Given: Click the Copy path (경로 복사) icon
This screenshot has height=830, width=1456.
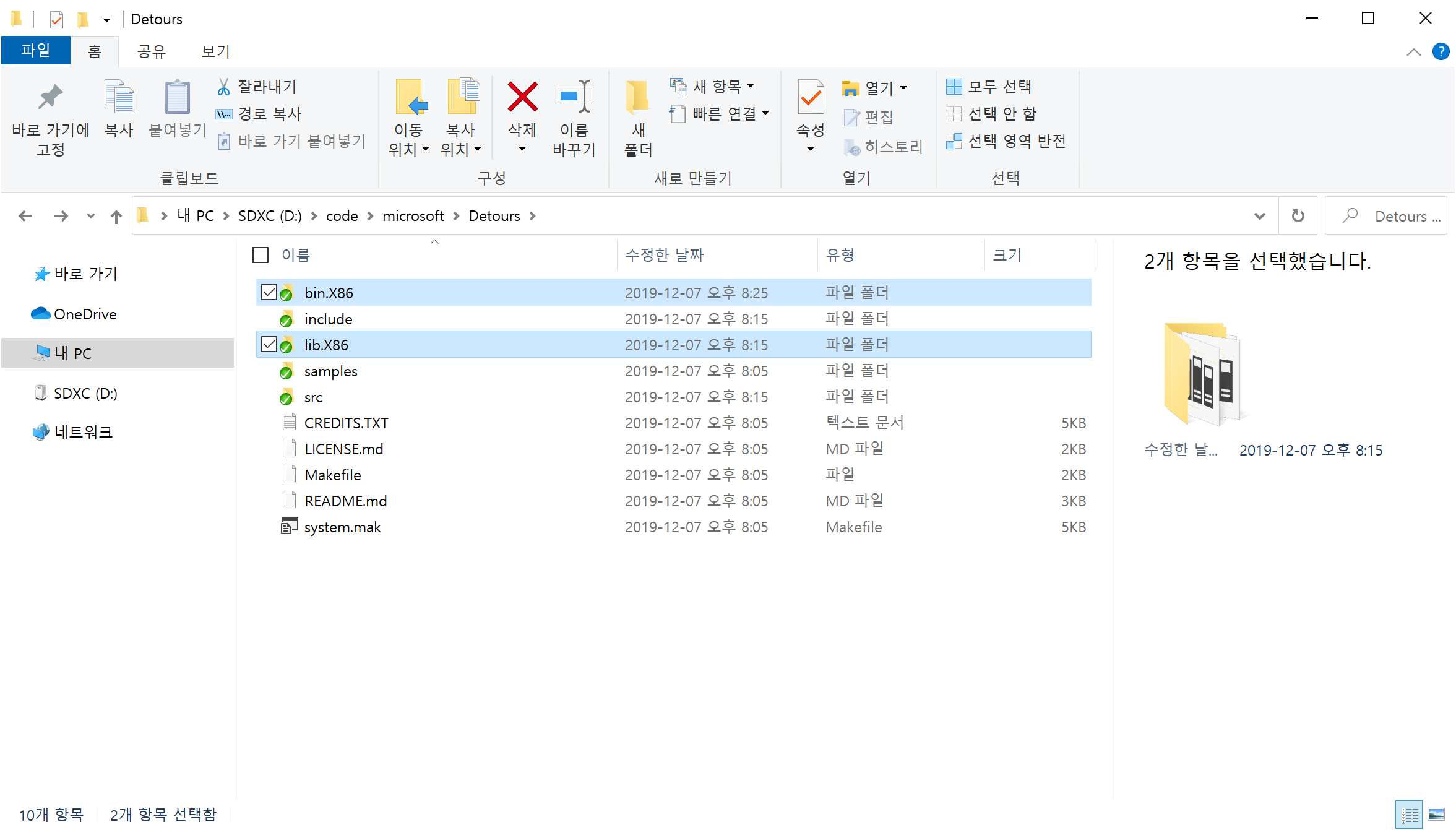Looking at the screenshot, I should pyautogui.click(x=224, y=114).
